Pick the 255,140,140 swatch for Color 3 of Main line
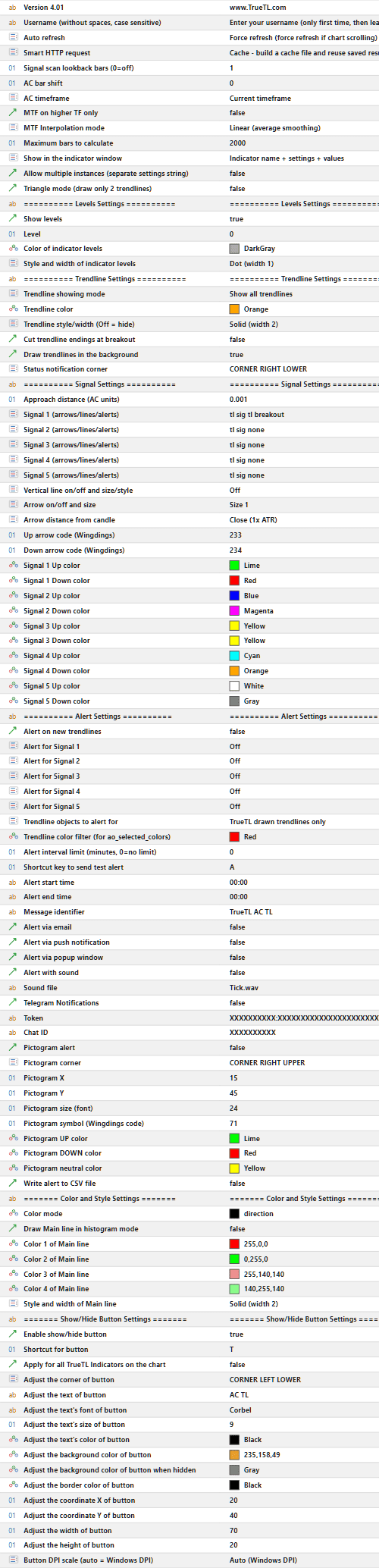379x1568 pixels. point(234,1275)
